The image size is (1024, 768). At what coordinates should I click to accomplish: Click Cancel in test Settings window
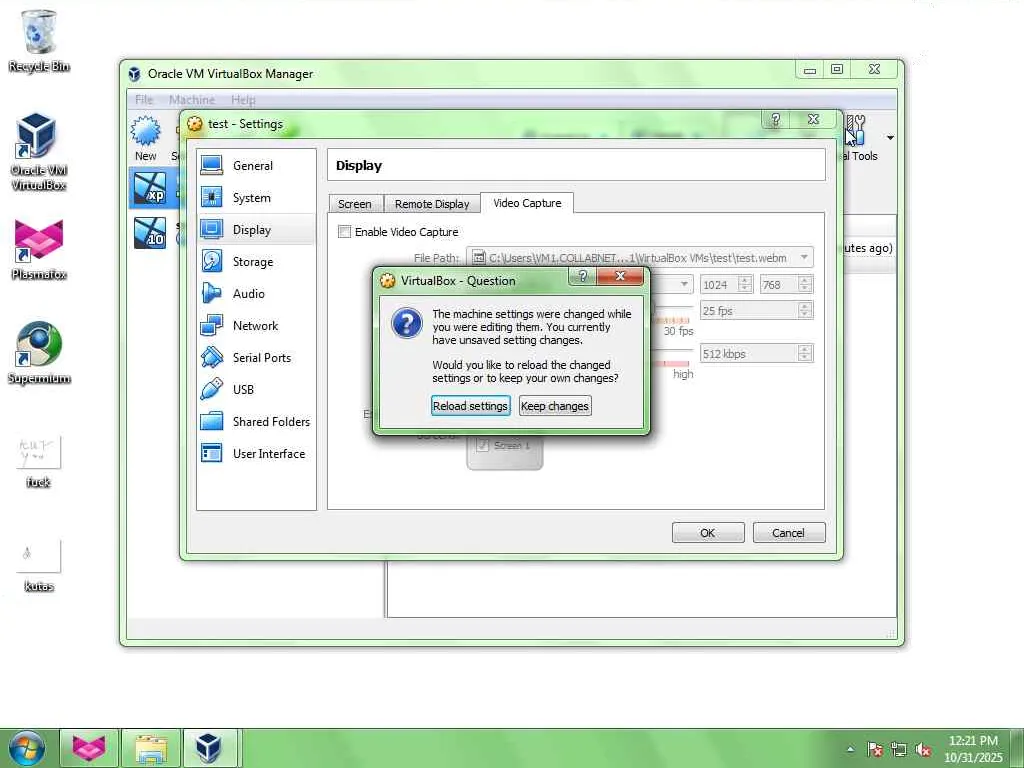pyautogui.click(x=789, y=533)
